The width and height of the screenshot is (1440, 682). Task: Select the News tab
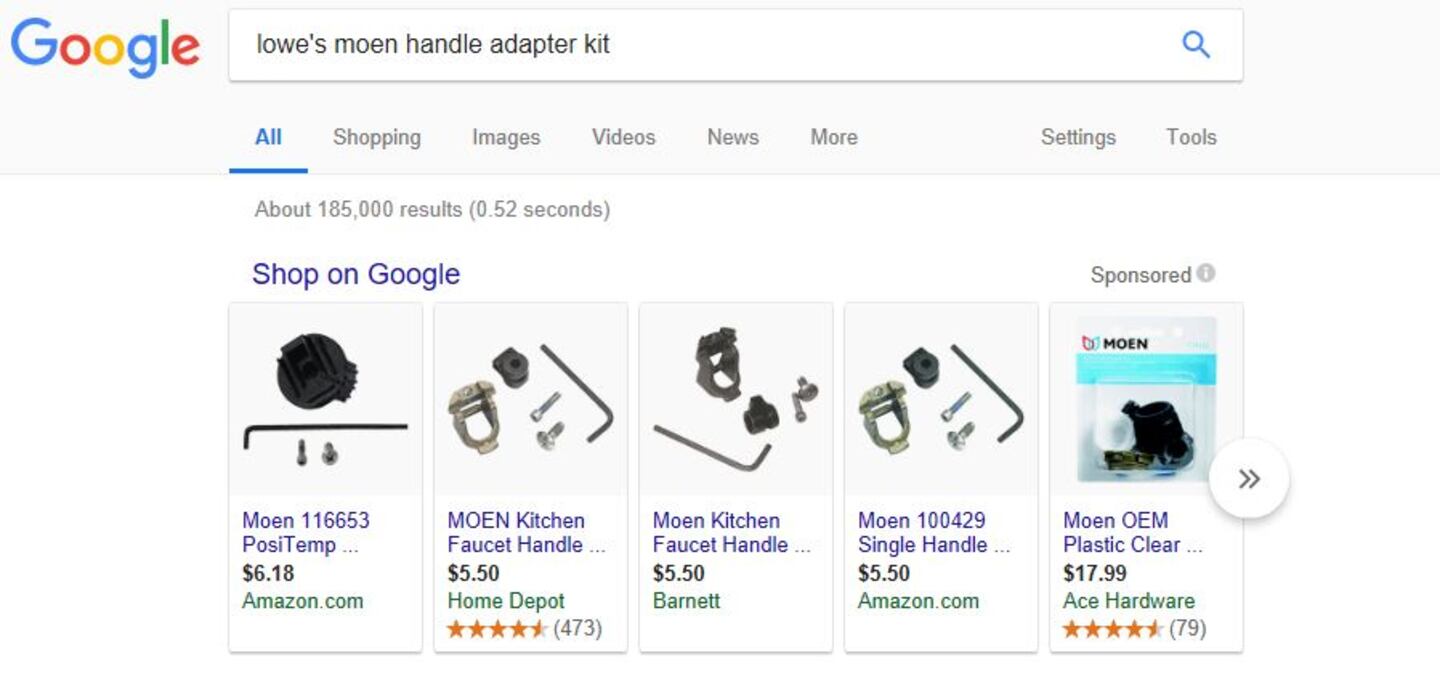[x=733, y=137]
